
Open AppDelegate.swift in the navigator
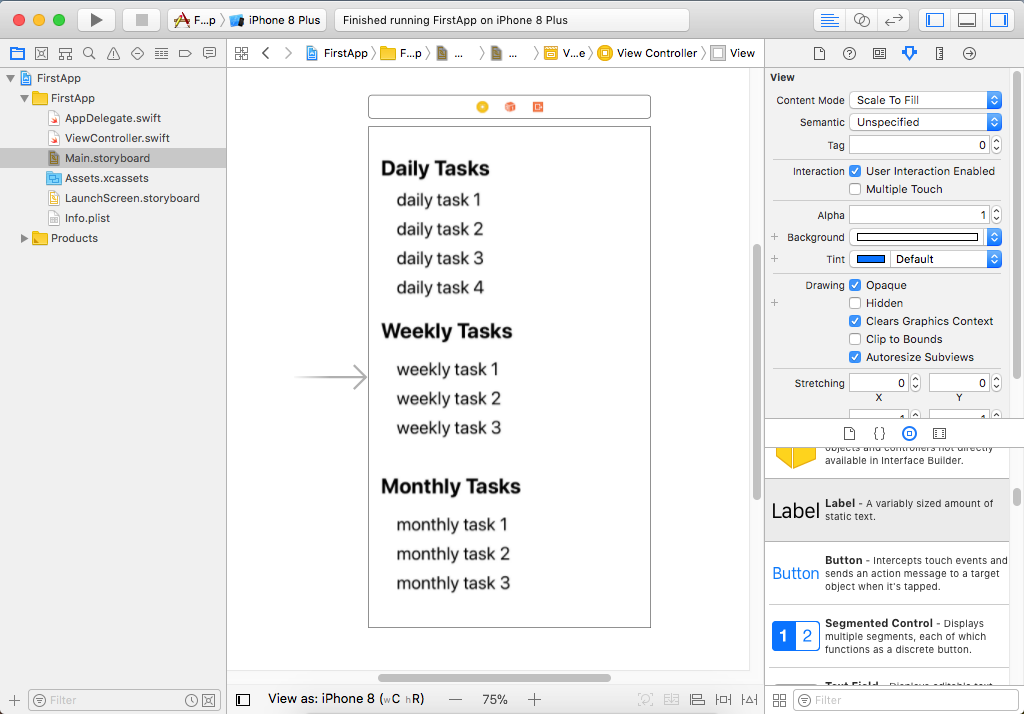112,118
